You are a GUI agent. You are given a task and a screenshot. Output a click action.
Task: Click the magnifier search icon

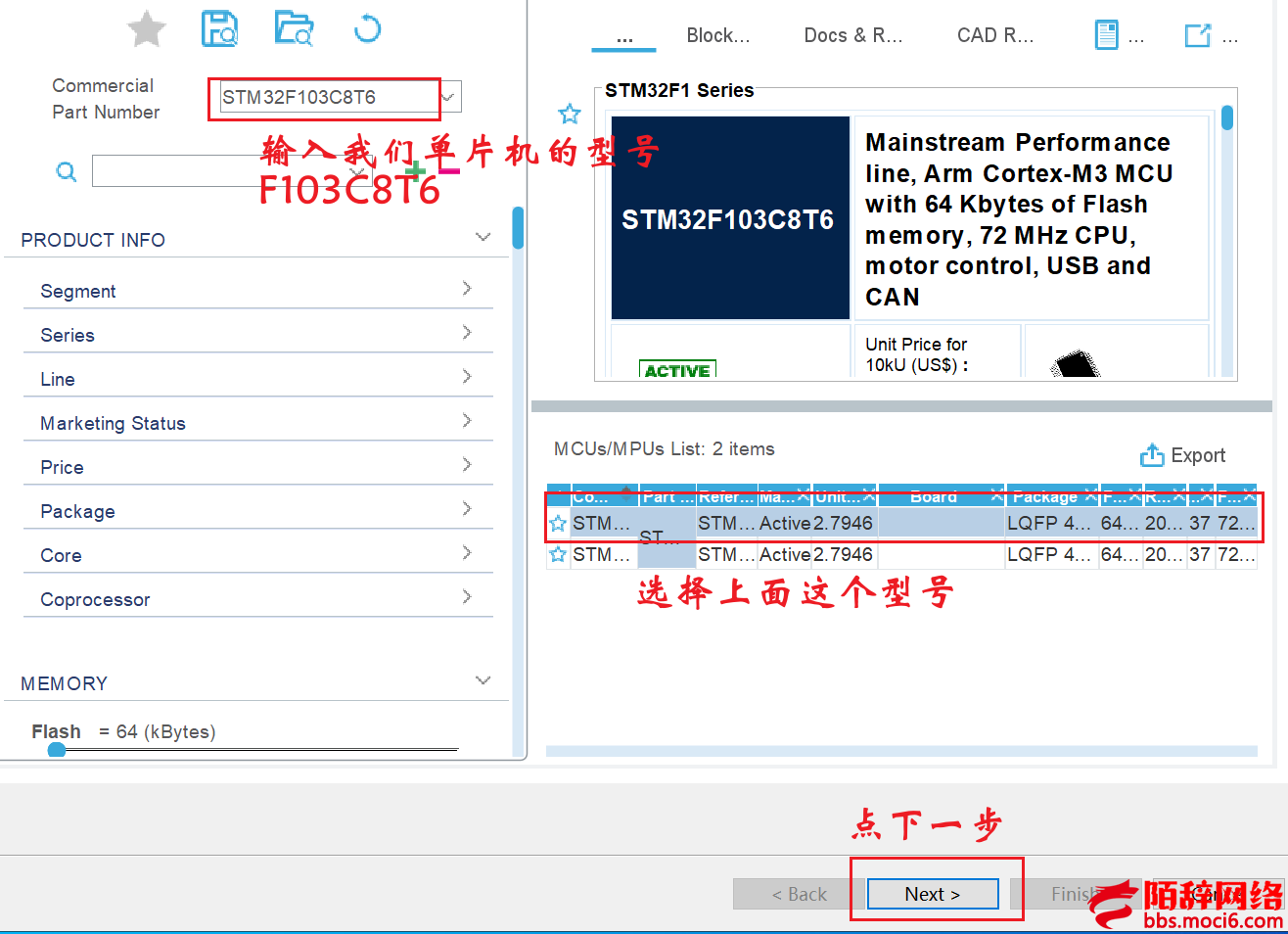pyautogui.click(x=67, y=172)
